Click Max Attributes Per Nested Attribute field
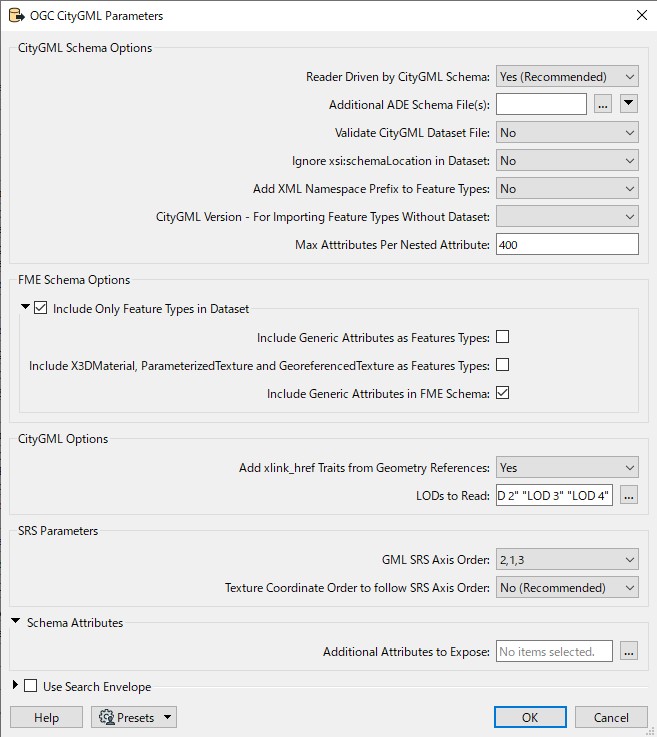The height and width of the screenshot is (737, 657). (x=567, y=244)
